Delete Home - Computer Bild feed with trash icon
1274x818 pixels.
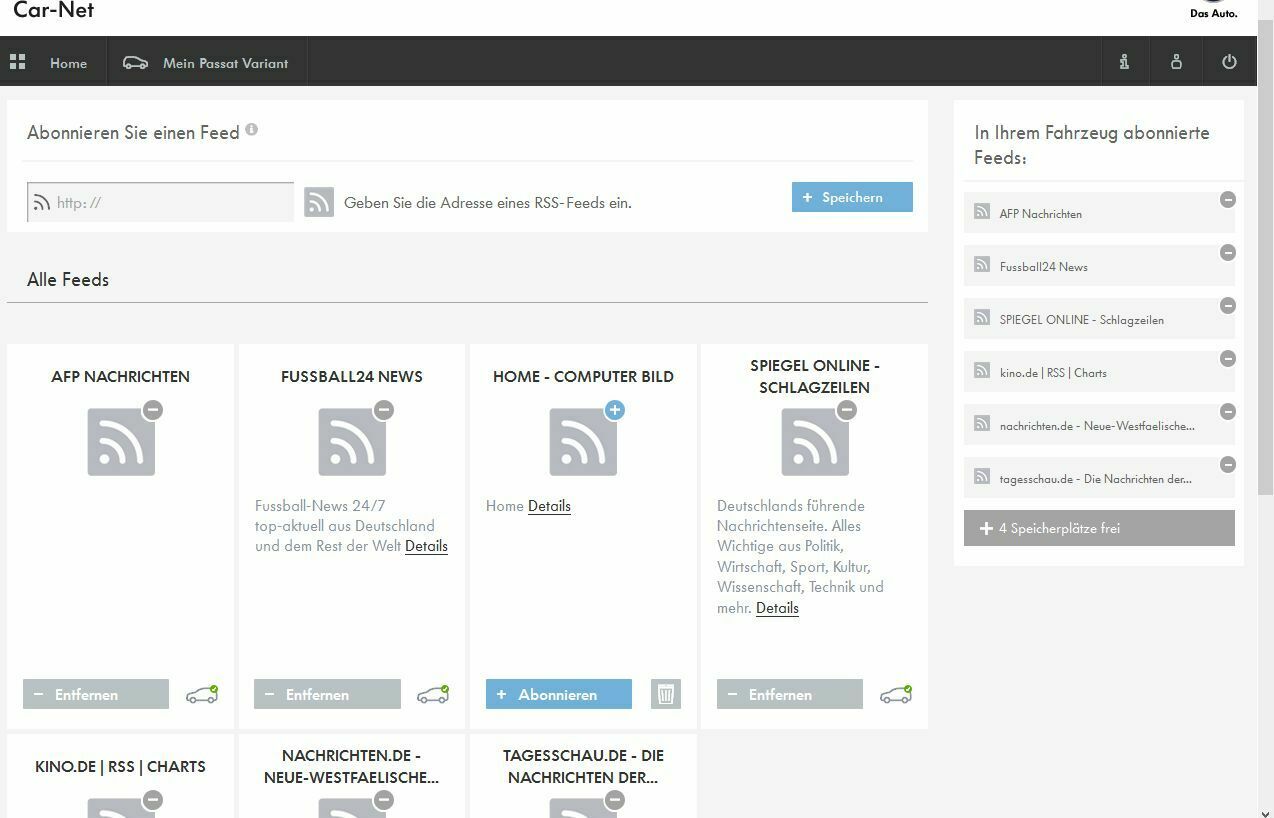[666, 694]
